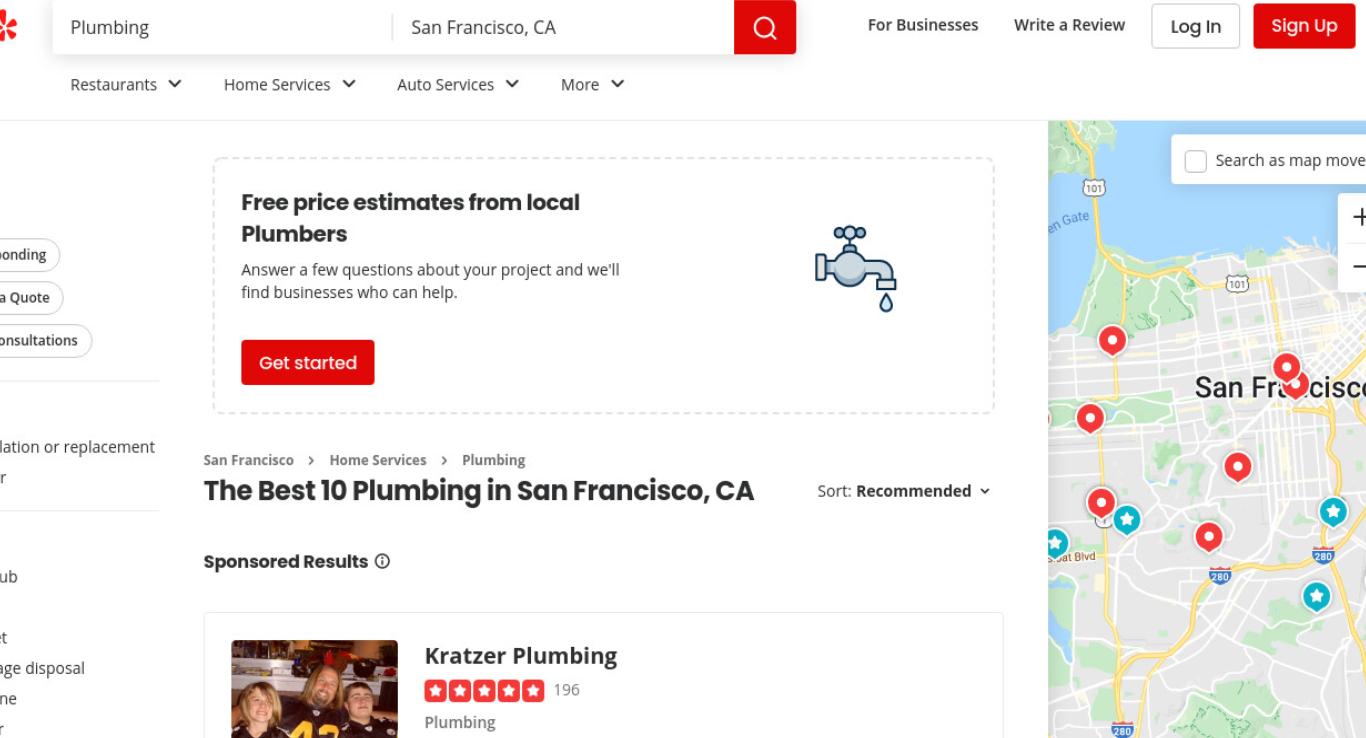The width and height of the screenshot is (1366, 738).
Task: Click the Yelp logo icon
Action: [x=7, y=26]
